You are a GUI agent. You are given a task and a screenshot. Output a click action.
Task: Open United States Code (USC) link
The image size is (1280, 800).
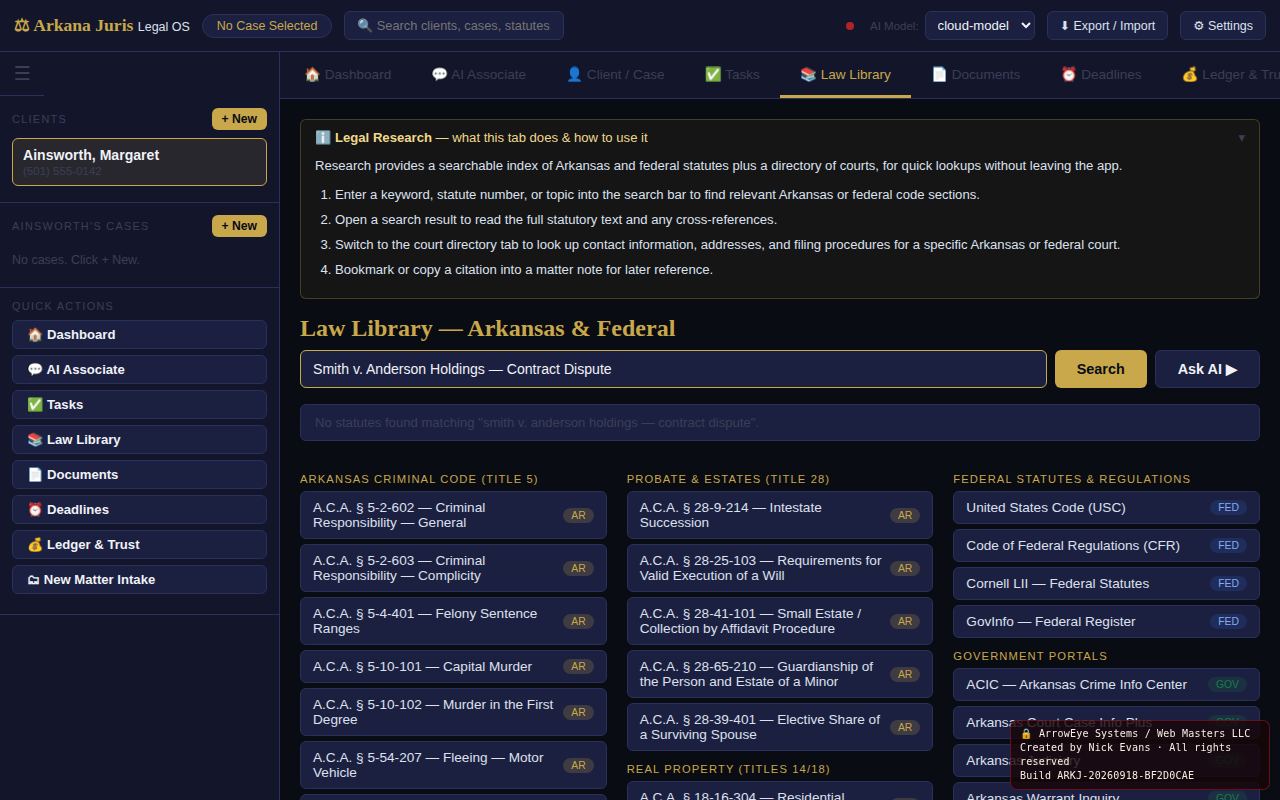click(x=1106, y=507)
